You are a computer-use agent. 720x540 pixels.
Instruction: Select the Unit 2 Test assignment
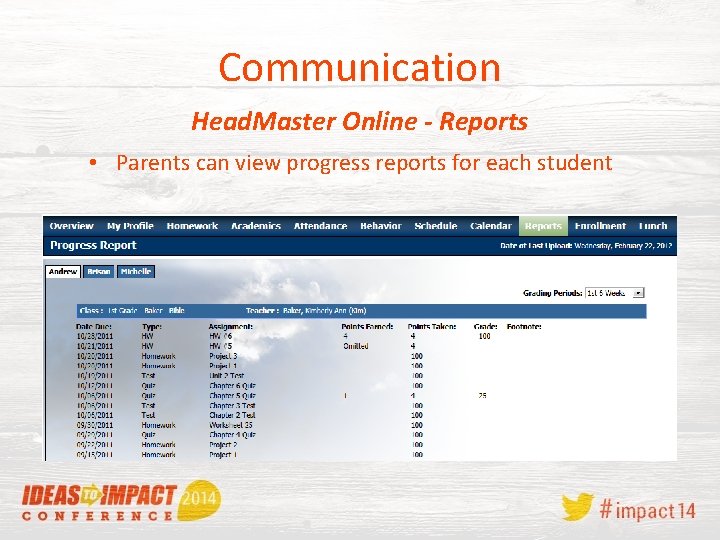coord(226,376)
